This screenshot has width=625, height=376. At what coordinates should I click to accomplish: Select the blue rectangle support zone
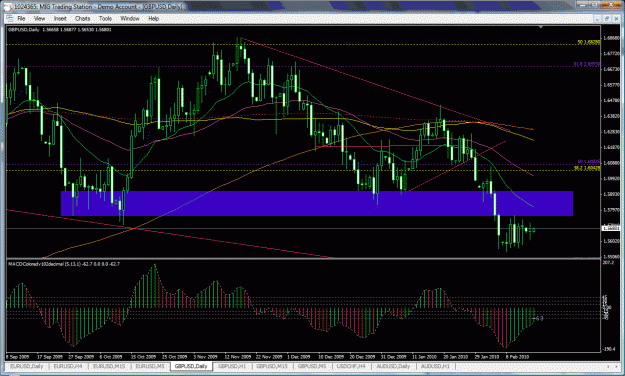pos(317,203)
